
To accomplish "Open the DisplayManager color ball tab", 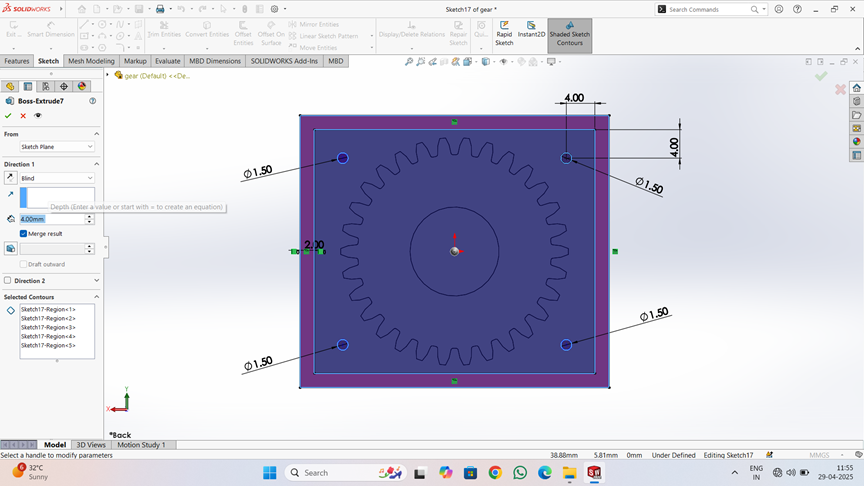I will [82, 86].
